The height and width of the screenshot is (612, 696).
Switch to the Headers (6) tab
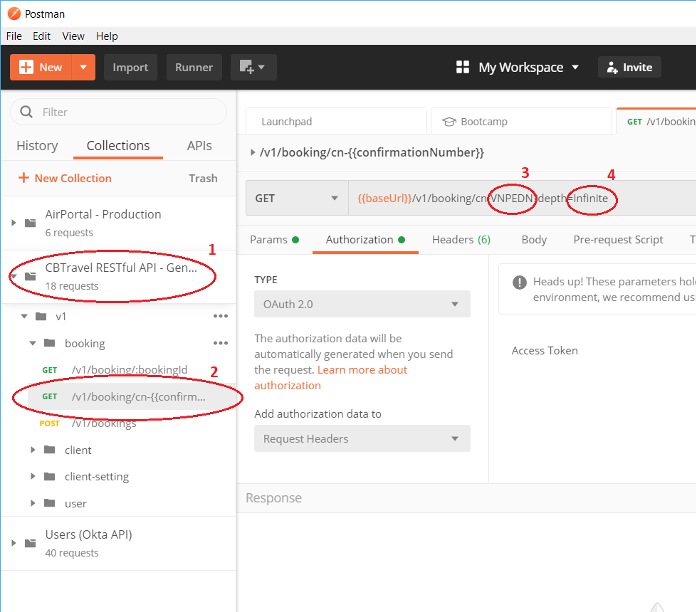tap(461, 240)
